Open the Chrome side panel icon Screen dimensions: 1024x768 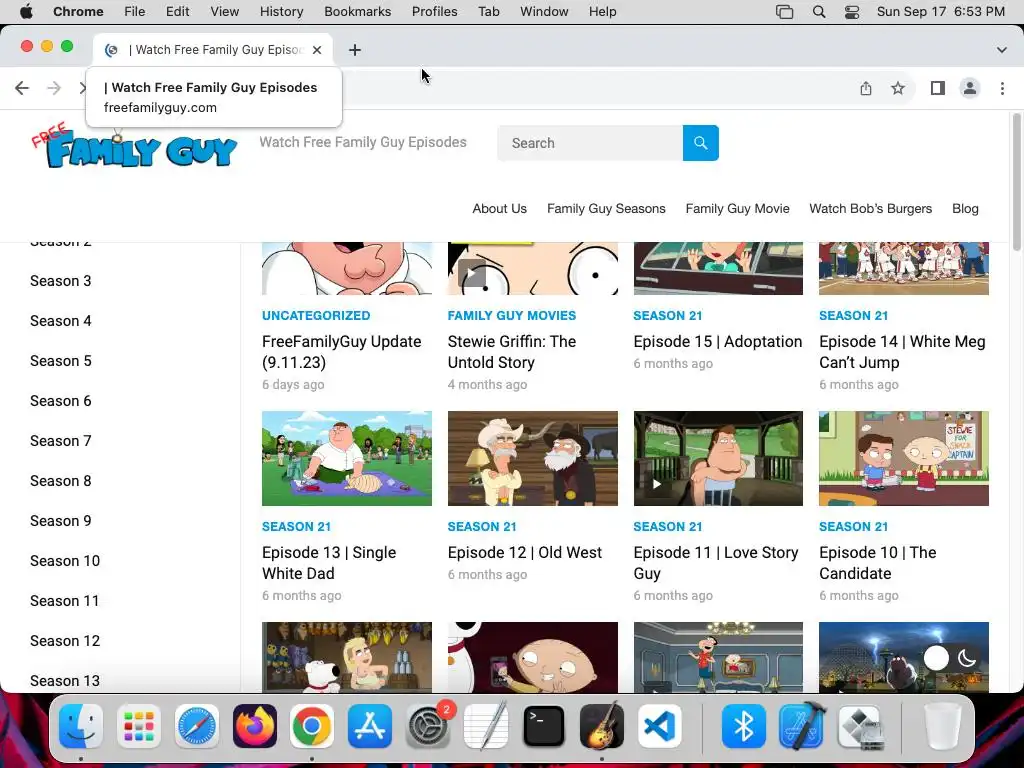938,88
